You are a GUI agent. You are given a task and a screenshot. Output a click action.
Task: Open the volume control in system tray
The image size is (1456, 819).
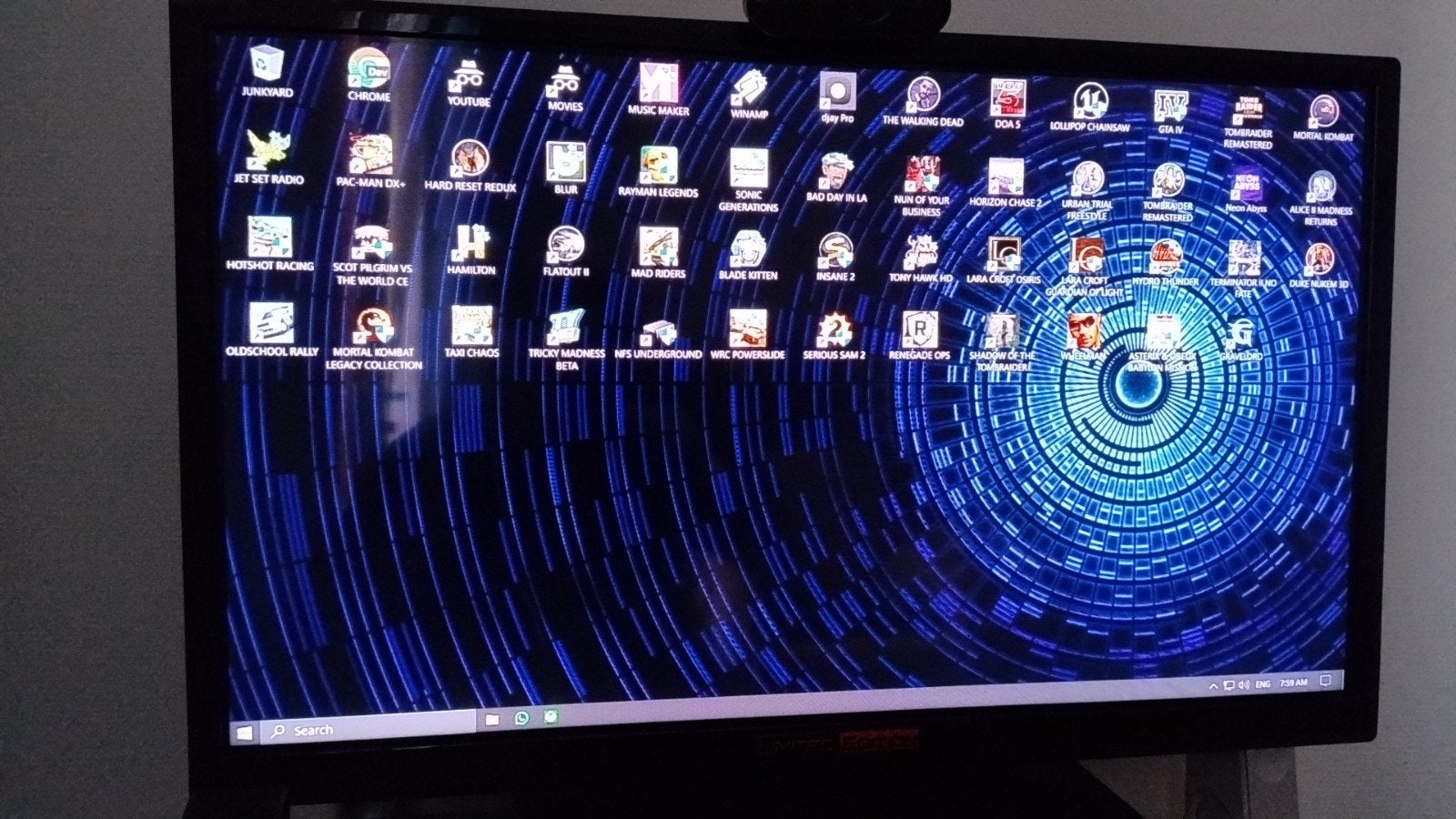tap(1243, 684)
